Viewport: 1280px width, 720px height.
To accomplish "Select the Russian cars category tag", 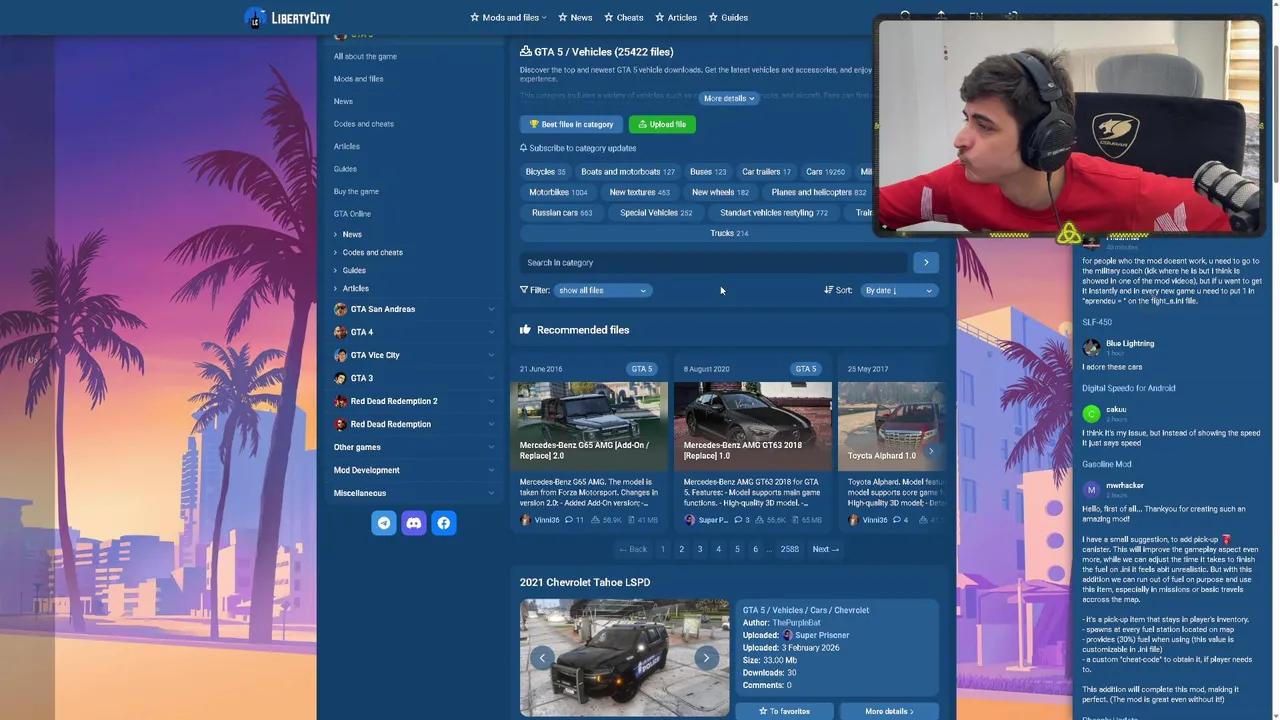I will (x=562, y=212).
